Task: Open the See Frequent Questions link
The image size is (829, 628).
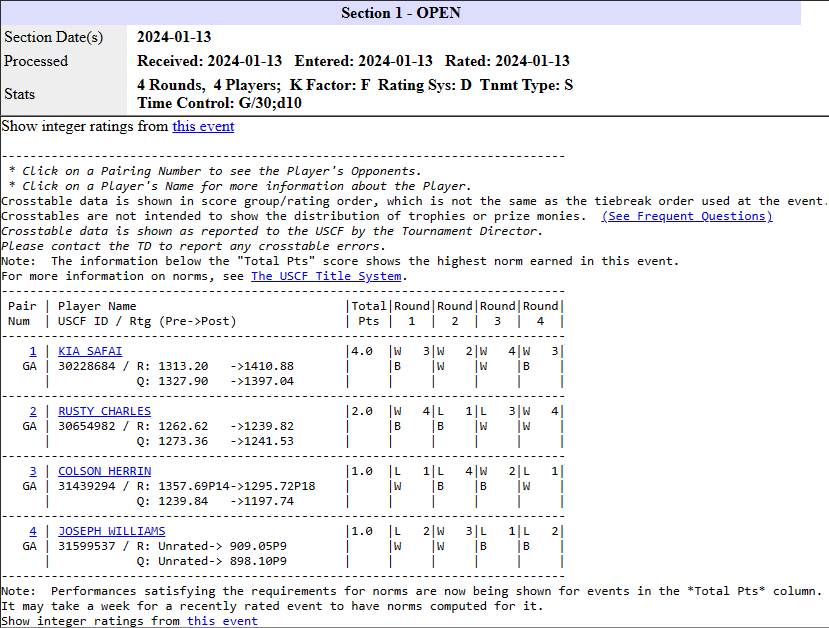Action: click(x=686, y=216)
